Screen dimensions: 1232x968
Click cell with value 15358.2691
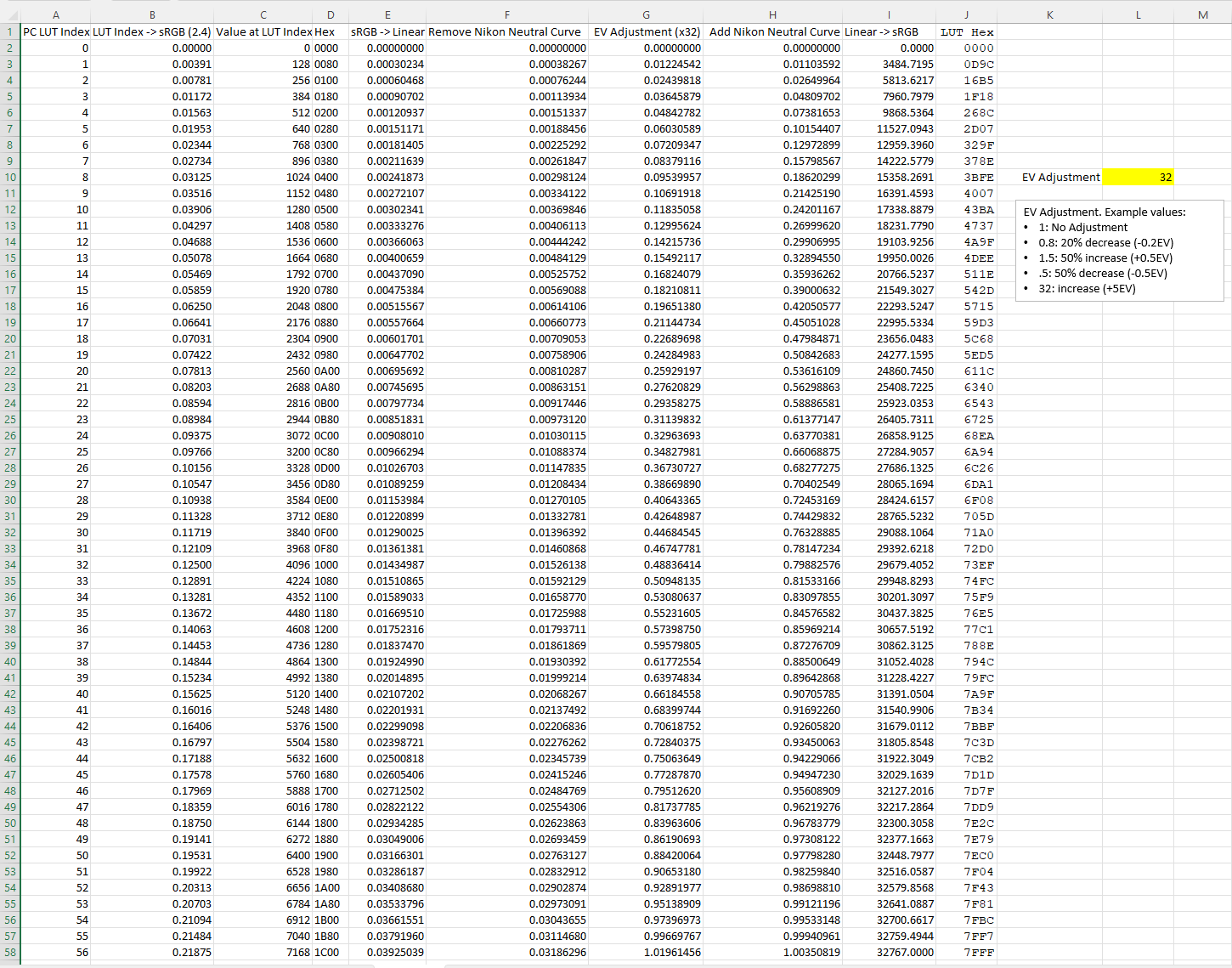(x=889, y=177)
